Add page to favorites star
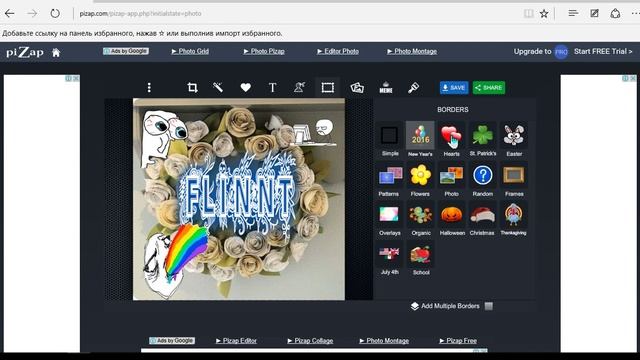The image size is (640, 360). coord(544,13)
